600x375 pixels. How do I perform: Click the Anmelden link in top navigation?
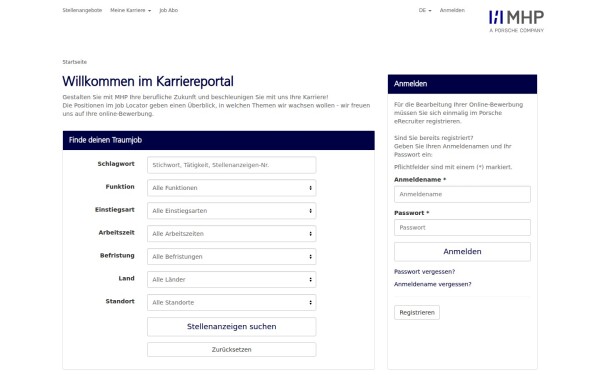(x=452, y=10)
